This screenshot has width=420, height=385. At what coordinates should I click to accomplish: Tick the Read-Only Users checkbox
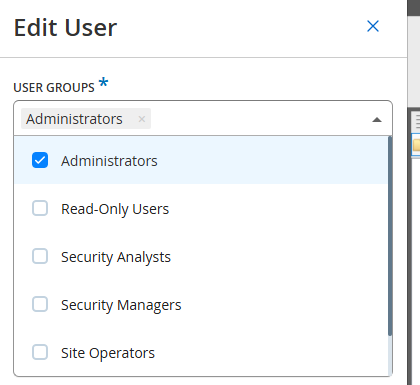40,208
